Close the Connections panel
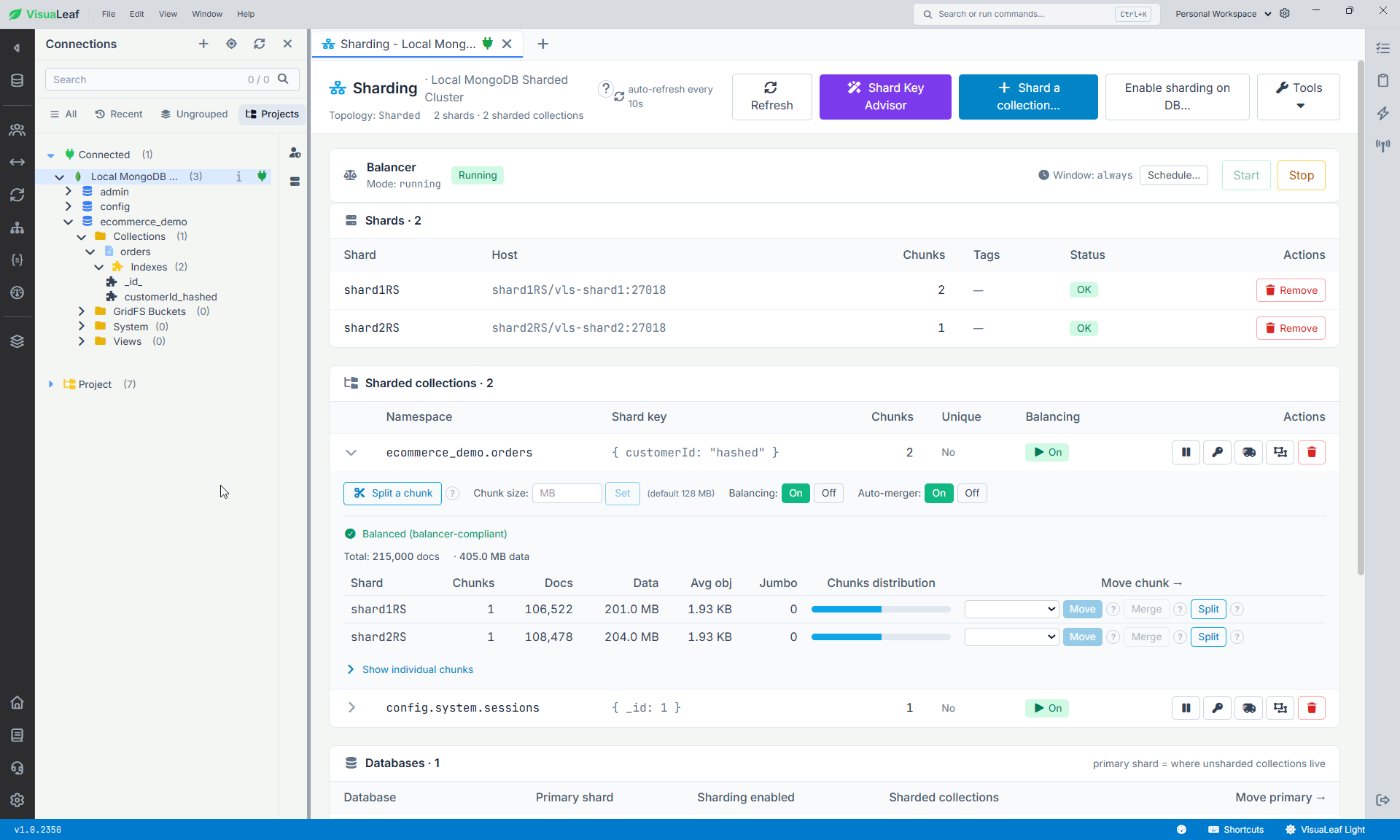This screenshot has width=1400, height=840. tap(287, 44)
